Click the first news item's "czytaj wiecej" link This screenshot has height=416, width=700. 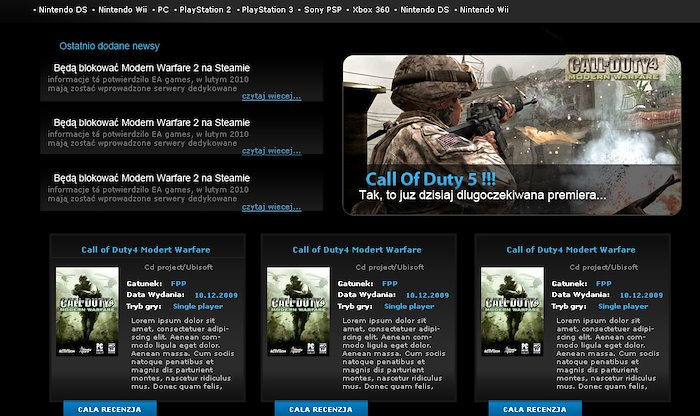(x=271, y=97)
